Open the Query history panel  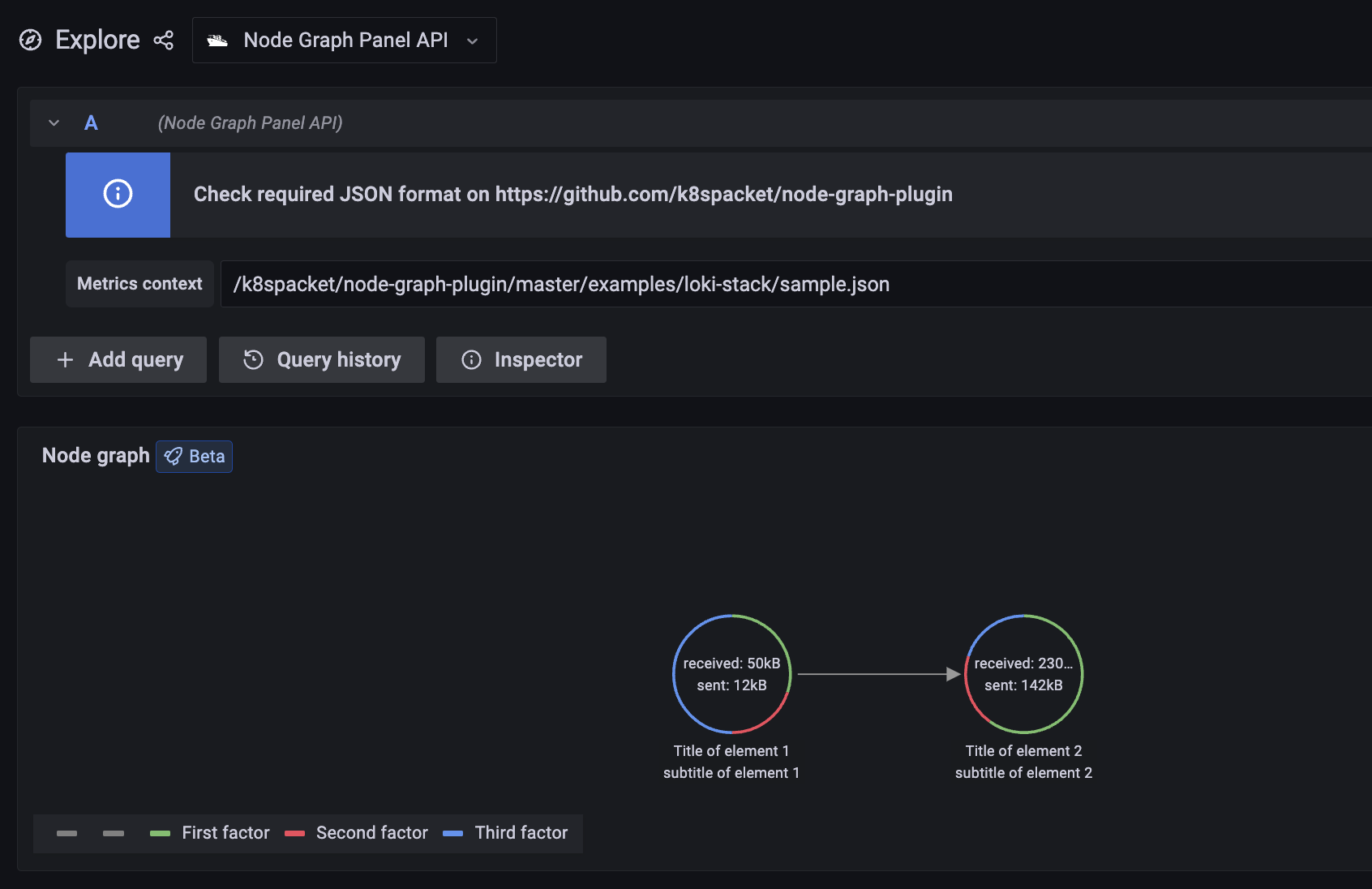(322, 359)
